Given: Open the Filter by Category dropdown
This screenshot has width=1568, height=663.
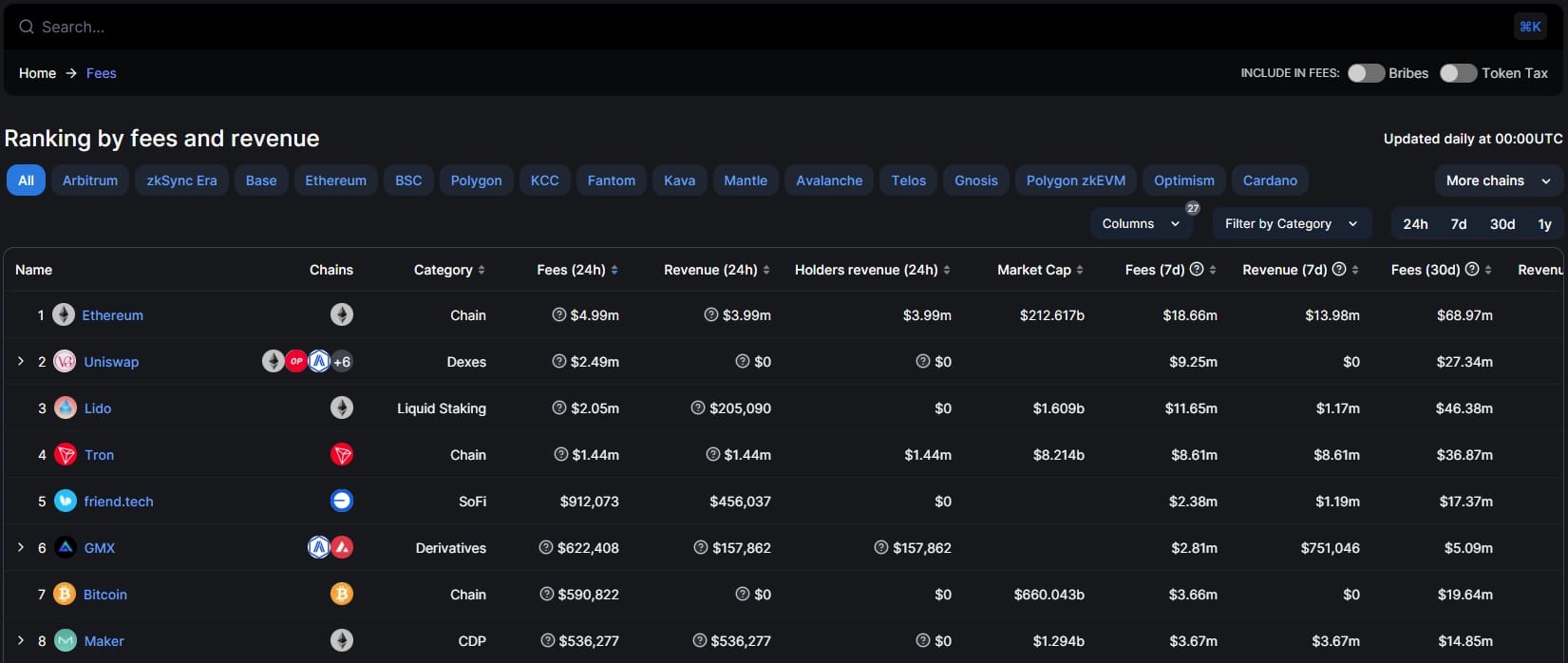Looking at the screenshot, I should tap(1292, 223).
